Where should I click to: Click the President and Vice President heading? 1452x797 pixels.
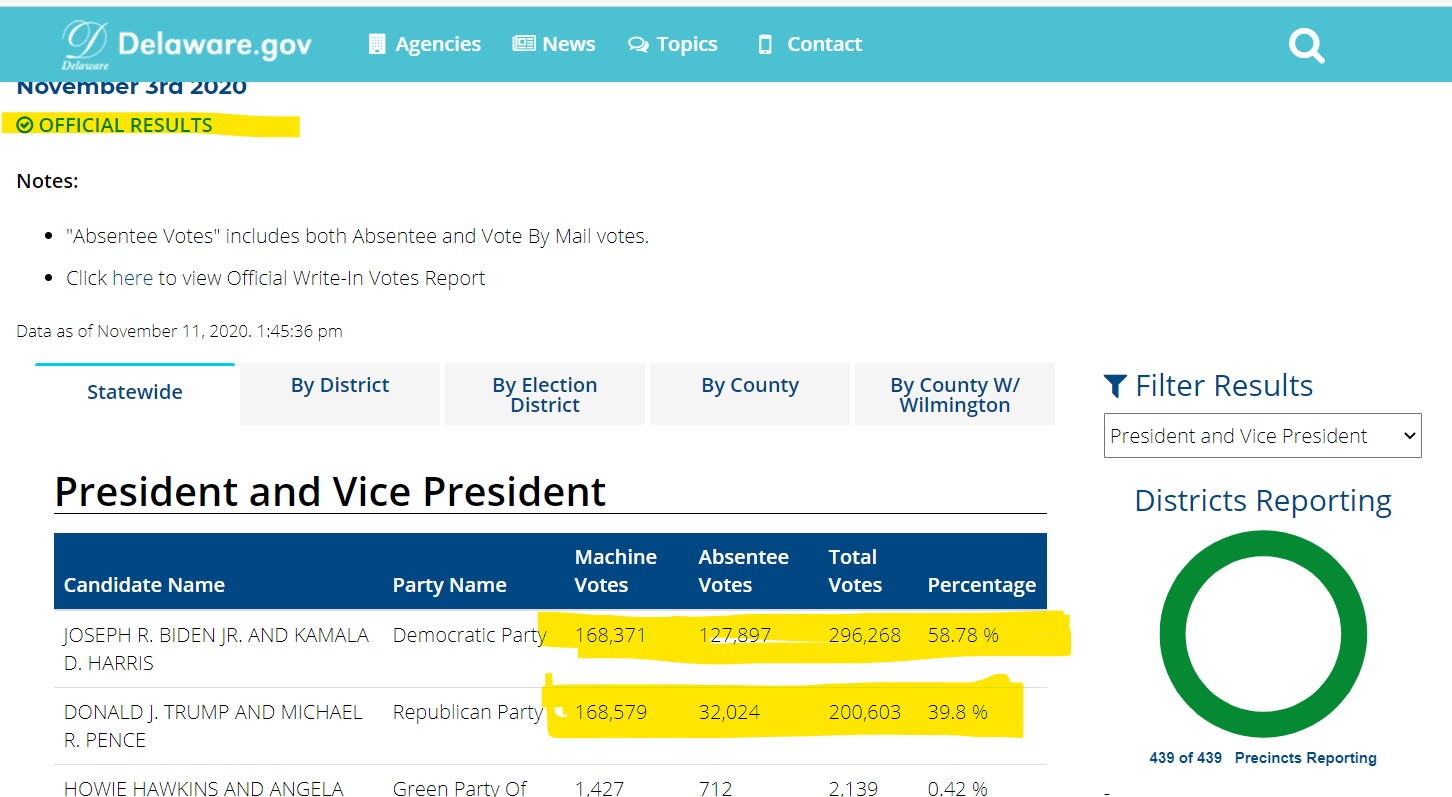tap(330, 491)
